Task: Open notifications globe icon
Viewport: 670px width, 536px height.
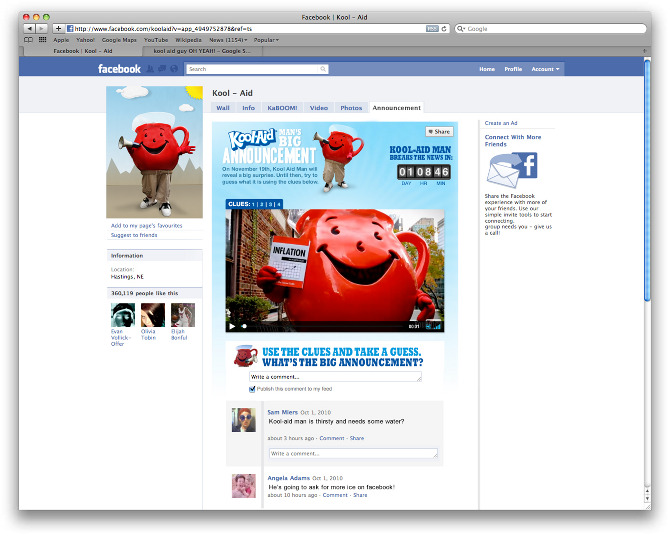Action: (174, 68)
